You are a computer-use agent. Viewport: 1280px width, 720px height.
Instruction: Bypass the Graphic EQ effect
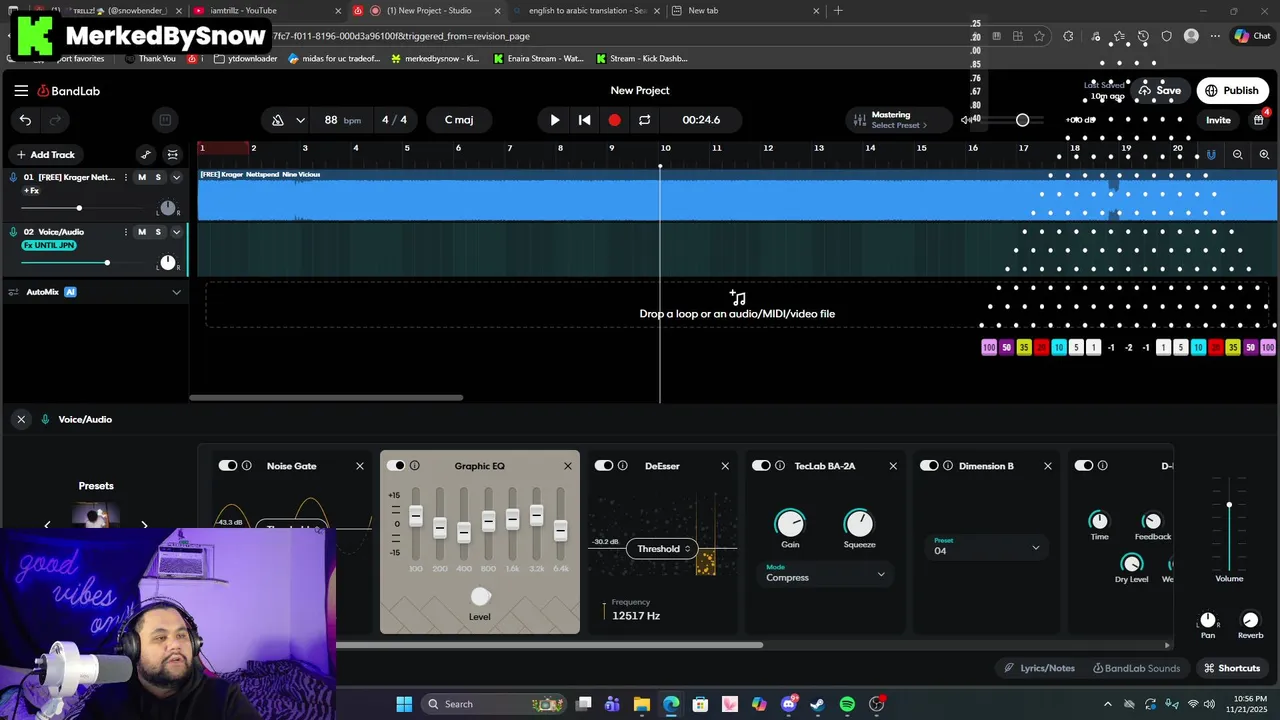tap(396, 466)
